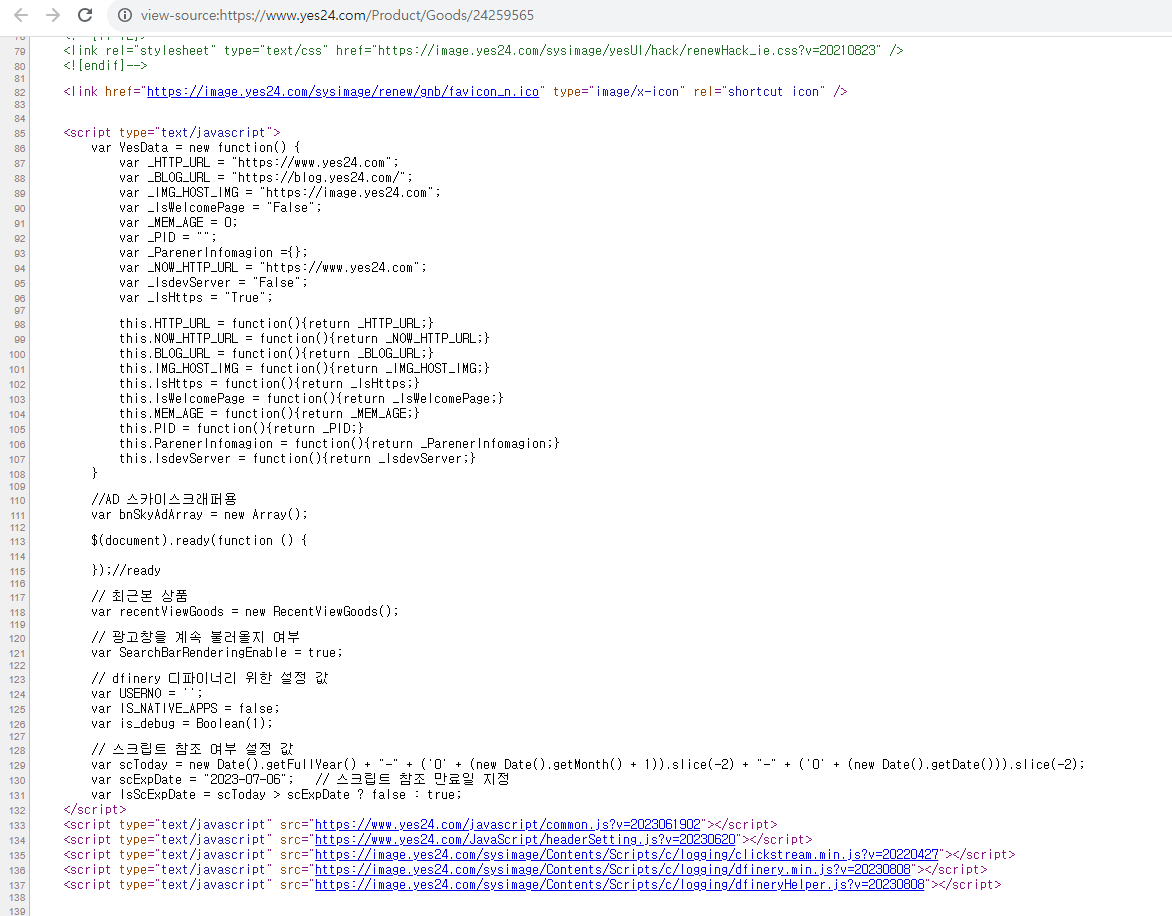Click 'var recentViewGoods' line
Image resolution: width=1172 pixels, height=916 pixels.
click(x=244, y=611)
